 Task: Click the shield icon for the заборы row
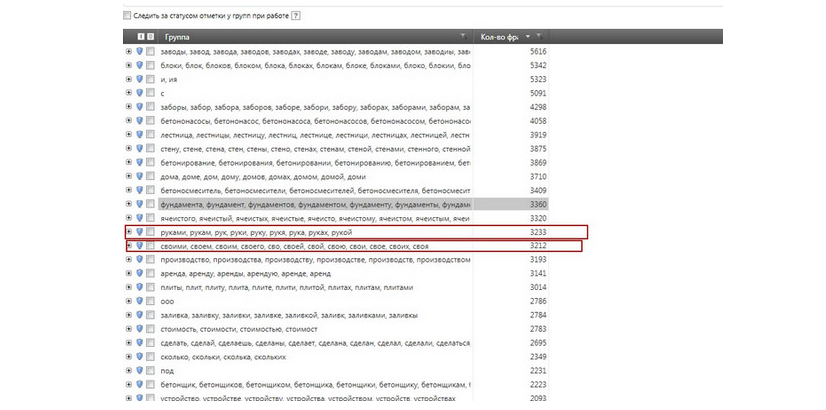pyautogui.click(x=139, y=106)
